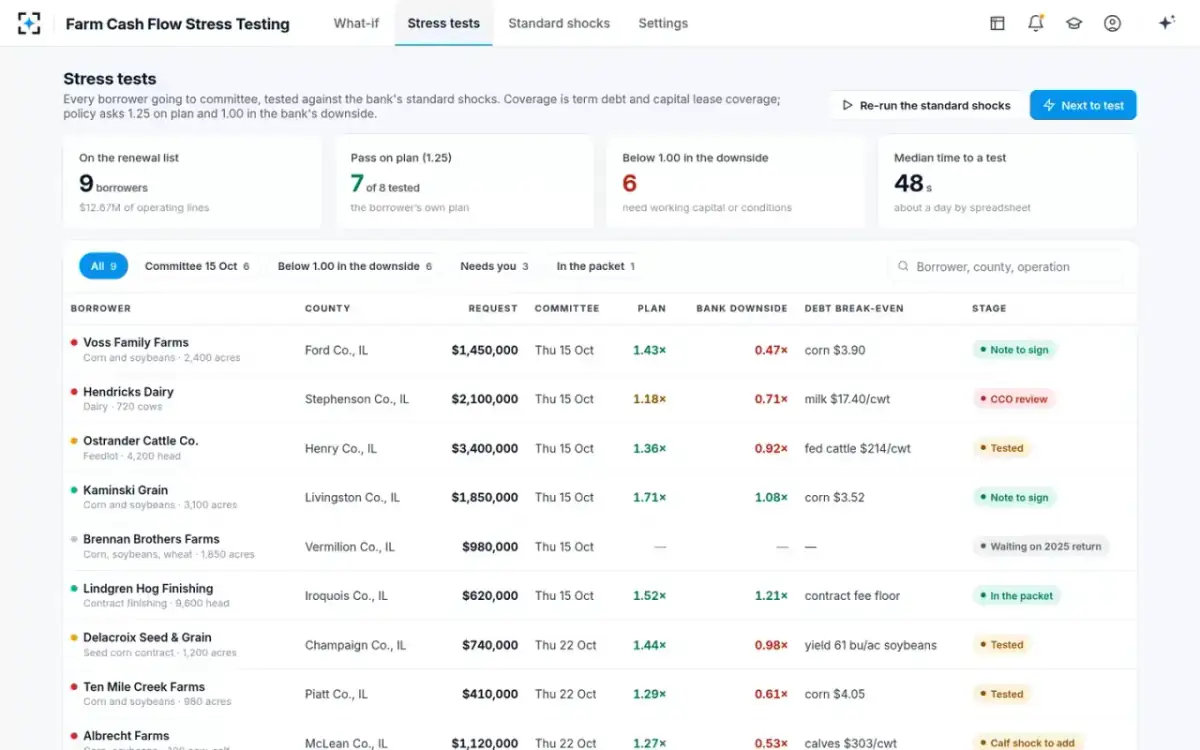Sort by the County column header
Viewport: 1200px width, 750px height.
click(x=328, y=308)
